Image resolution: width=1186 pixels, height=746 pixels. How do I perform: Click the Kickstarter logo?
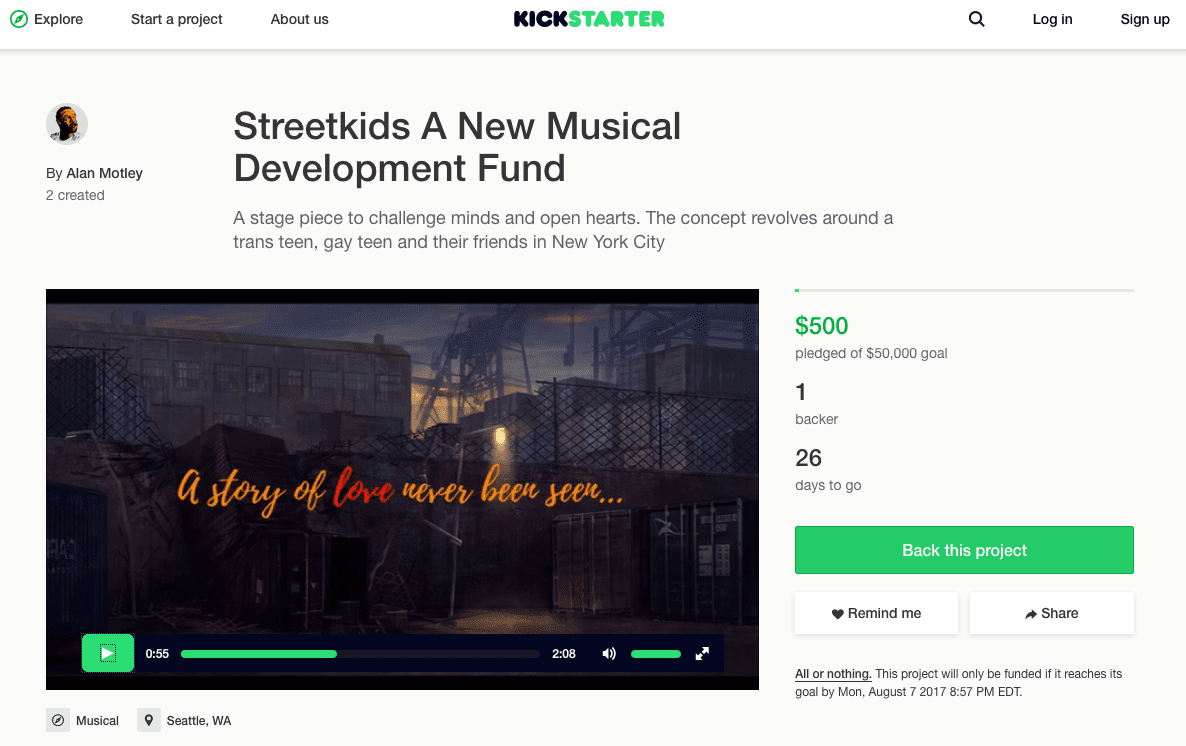tap(589, 19)
